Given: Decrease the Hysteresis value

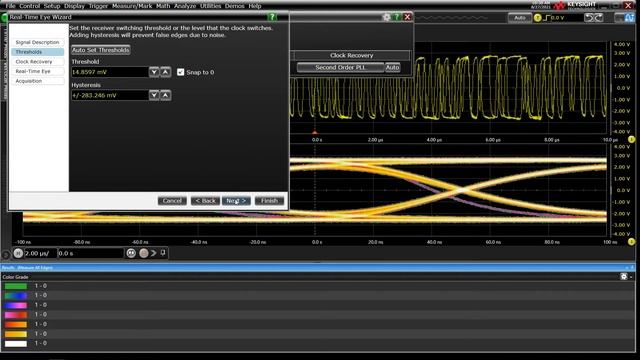Looking at the screenshot, I should pyautogui.click(x=154, y=96).
